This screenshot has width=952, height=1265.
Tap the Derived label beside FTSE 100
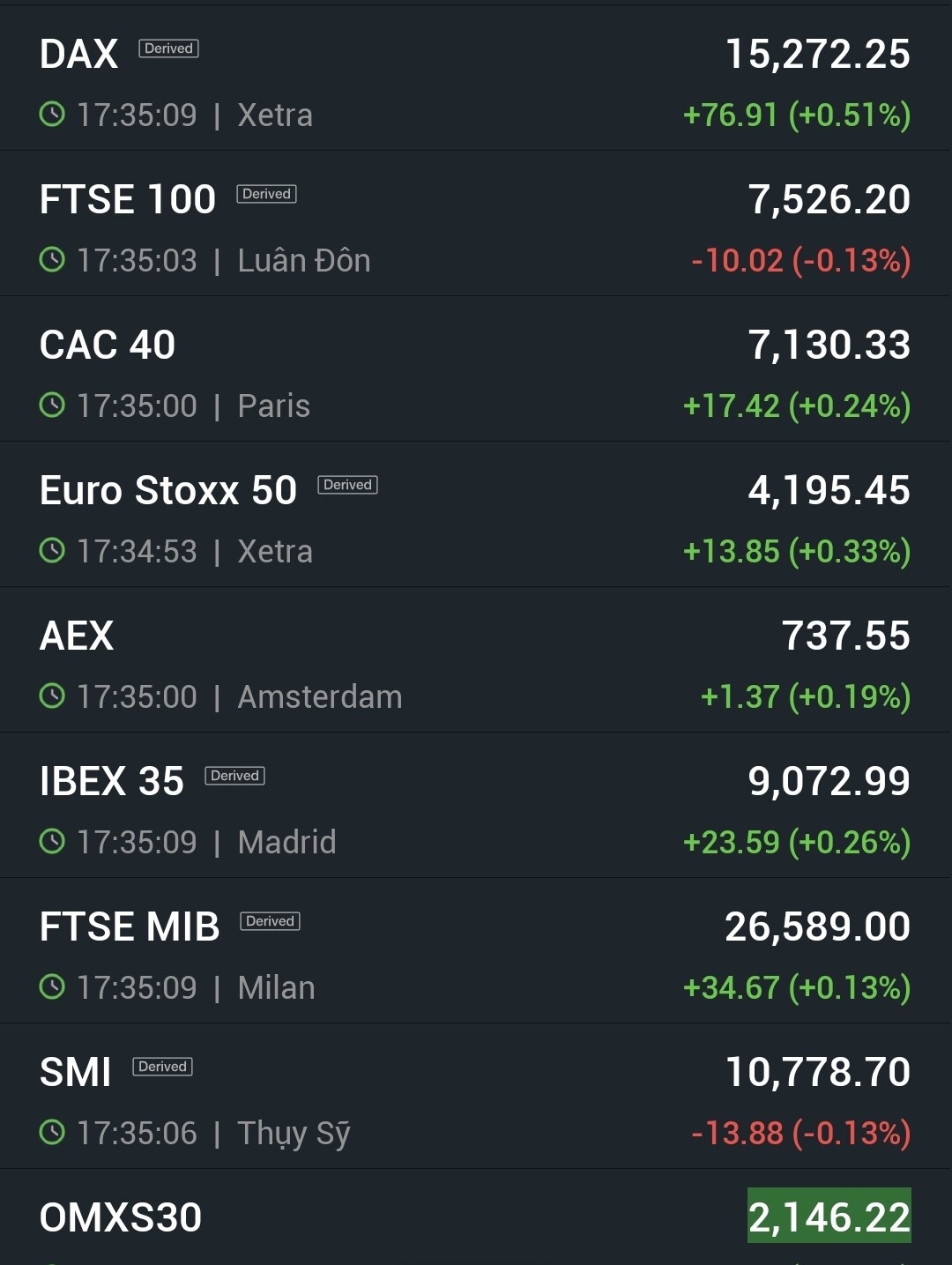click(x=266, y=194)
